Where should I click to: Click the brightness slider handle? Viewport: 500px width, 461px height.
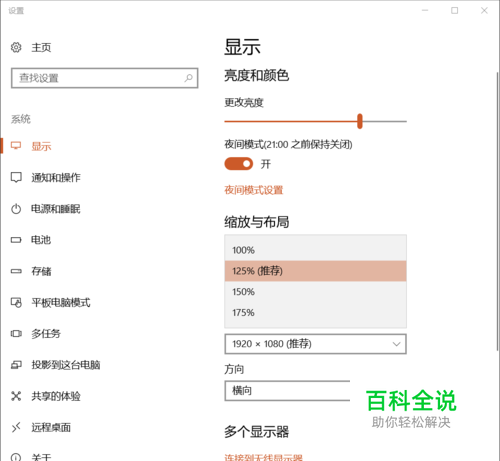coord(360,121)
